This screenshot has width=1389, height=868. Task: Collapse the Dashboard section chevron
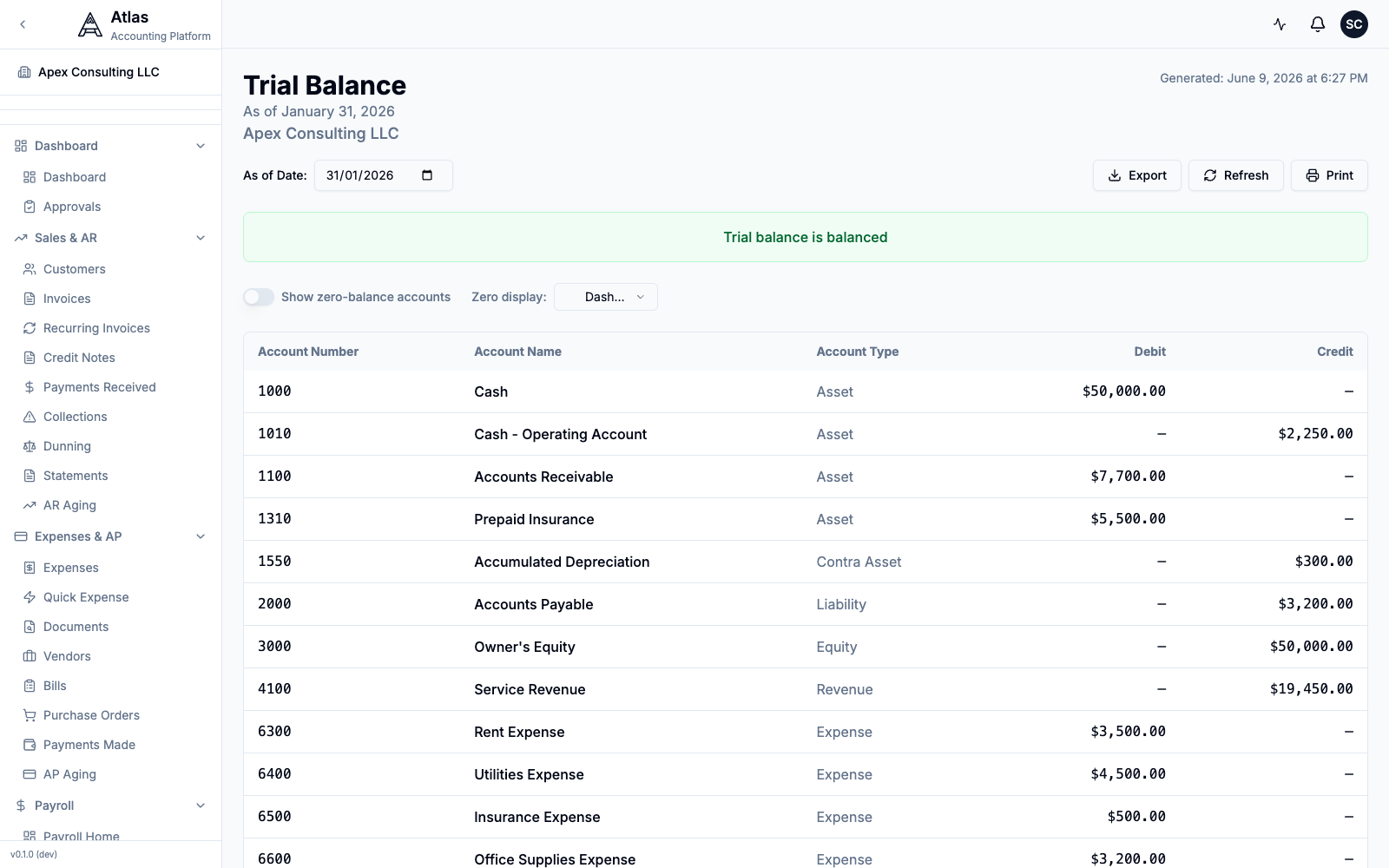coord(201,146)
